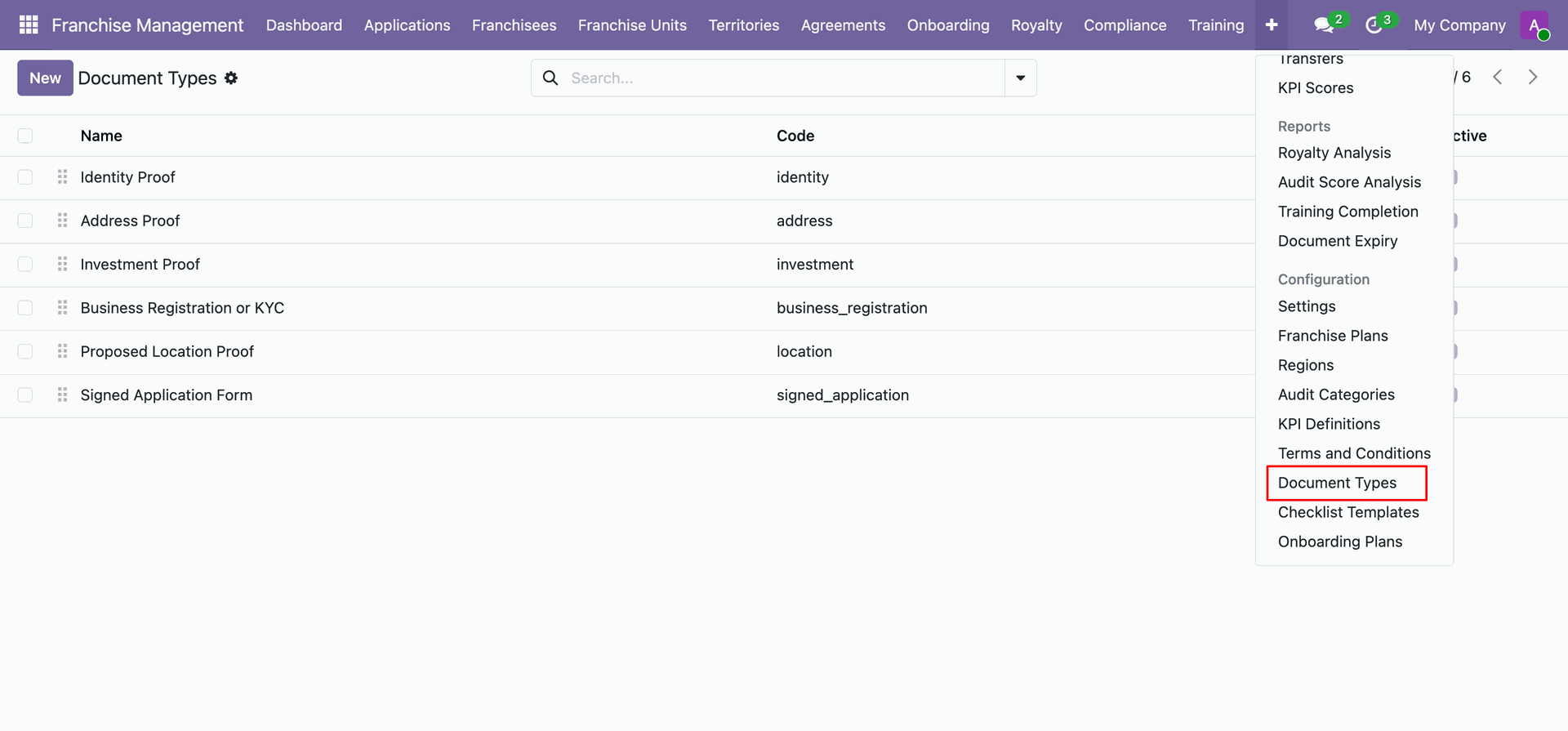Open the Applications menu
This screenshot has height=731, width=1568.
tap(407, 25)
